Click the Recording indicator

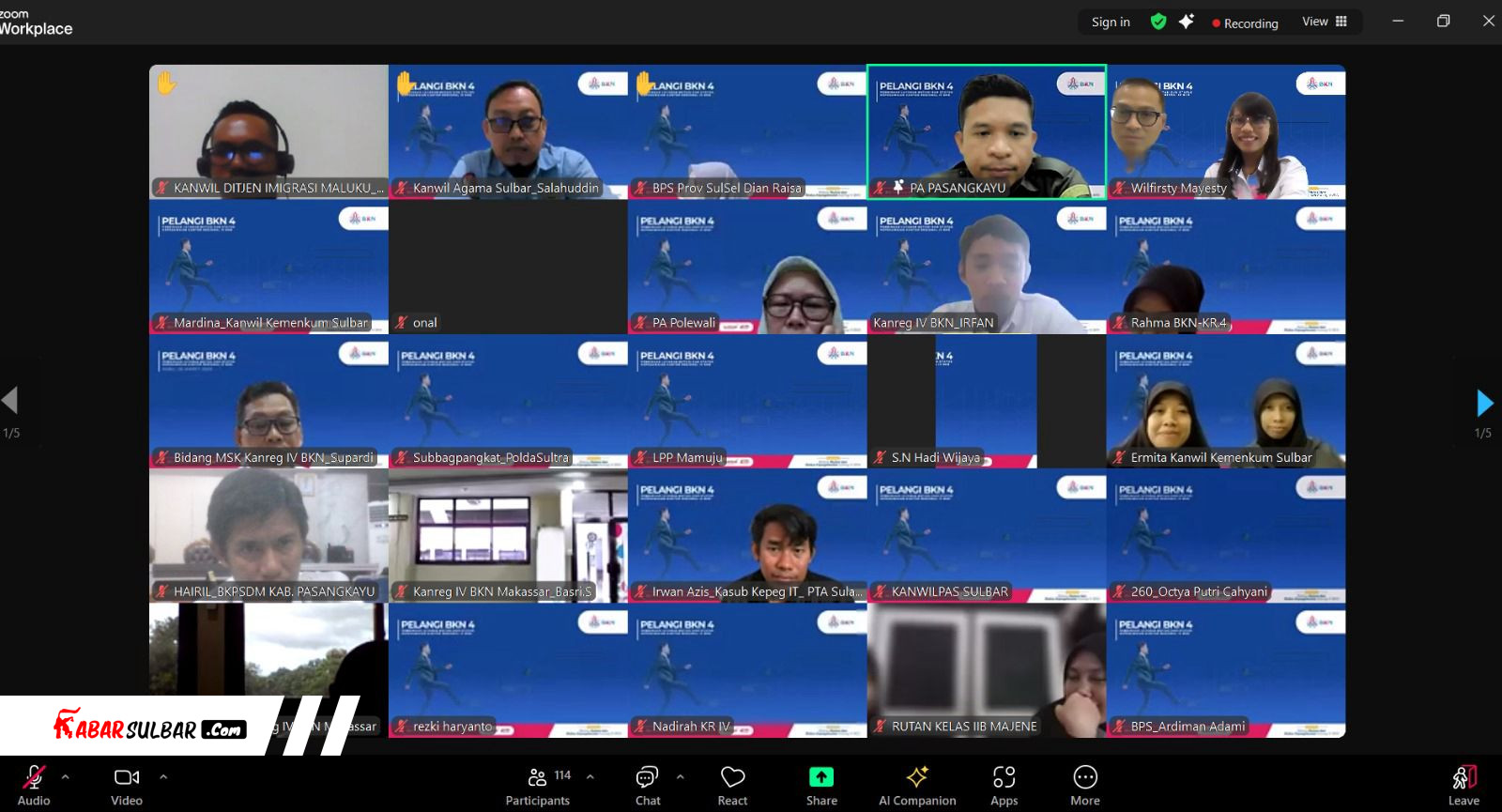[x=1245, y=23]
